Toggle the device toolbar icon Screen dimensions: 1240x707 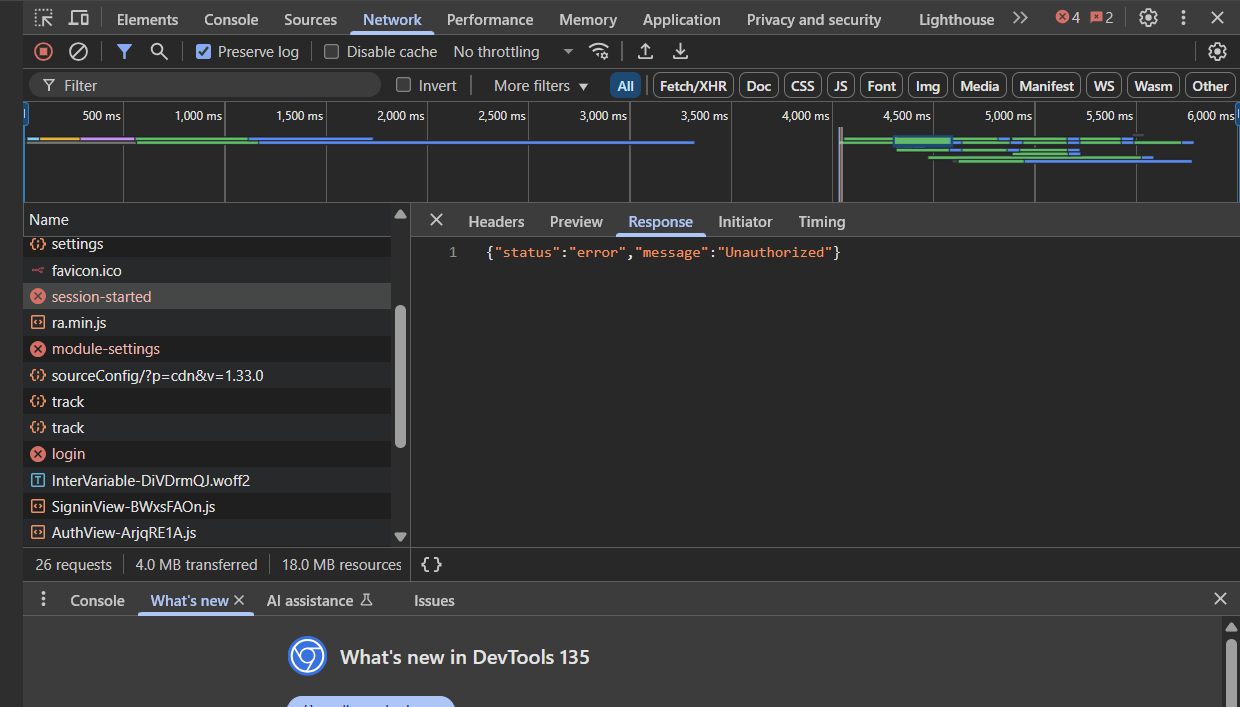point(78,19)
